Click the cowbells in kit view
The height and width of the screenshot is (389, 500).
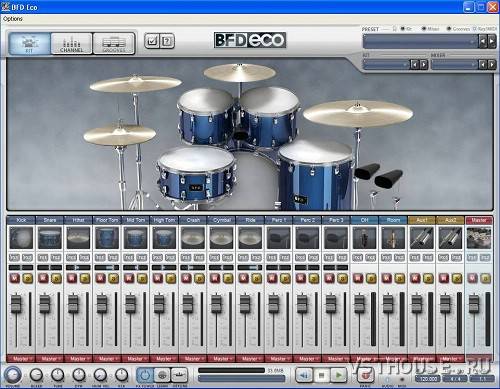pyautogui.click(x=378, y=175)
